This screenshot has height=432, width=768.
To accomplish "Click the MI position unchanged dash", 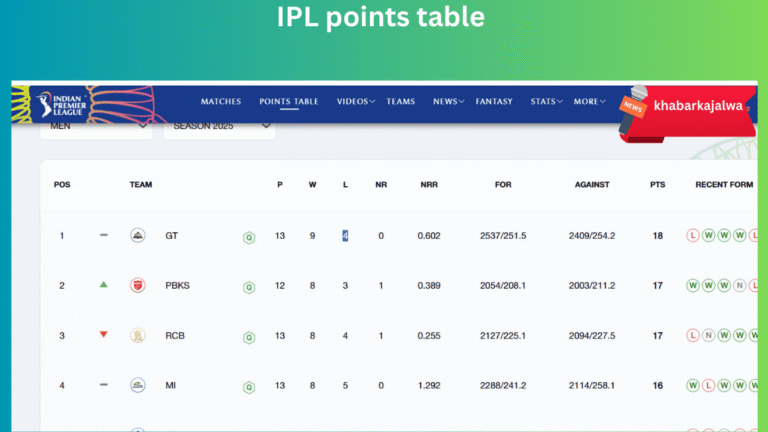I will pos(103,385).
